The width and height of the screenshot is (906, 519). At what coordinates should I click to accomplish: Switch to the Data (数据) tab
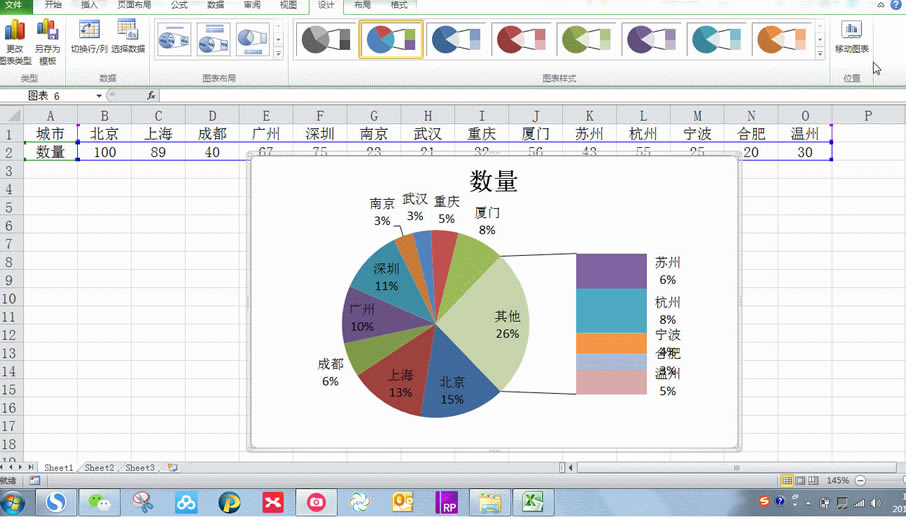point(216,5)
